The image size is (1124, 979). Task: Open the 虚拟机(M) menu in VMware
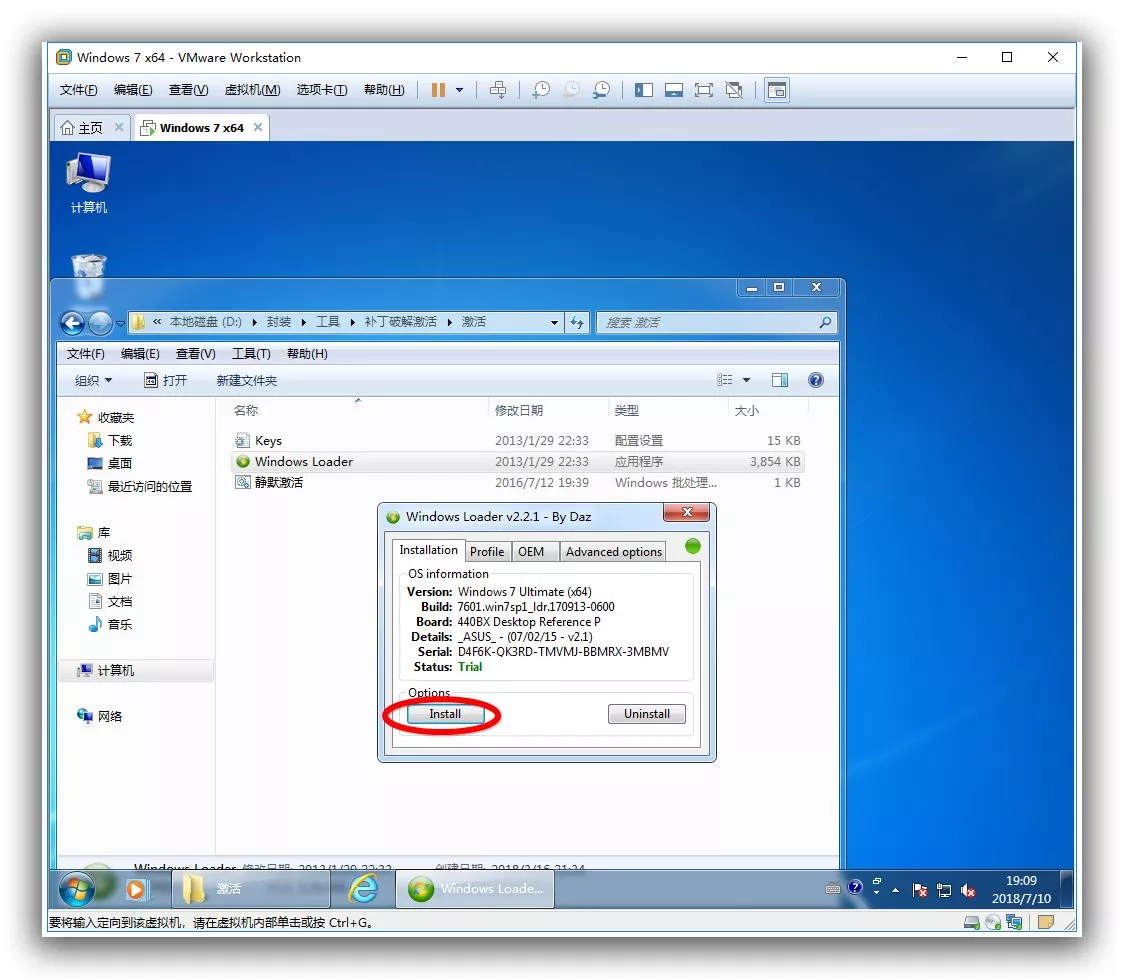tap(252, 90)
